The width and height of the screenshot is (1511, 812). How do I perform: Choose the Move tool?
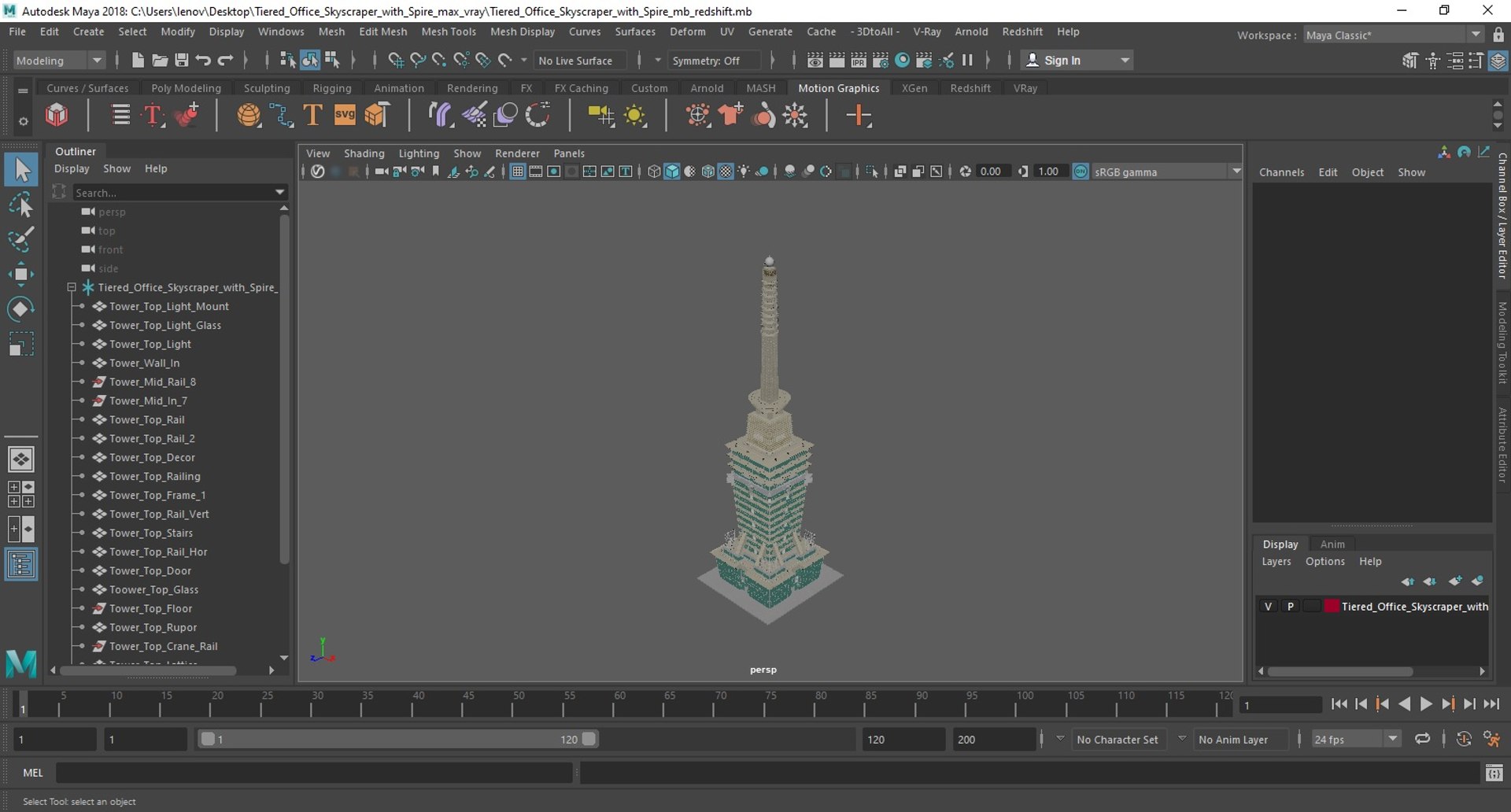coord(21,274)
